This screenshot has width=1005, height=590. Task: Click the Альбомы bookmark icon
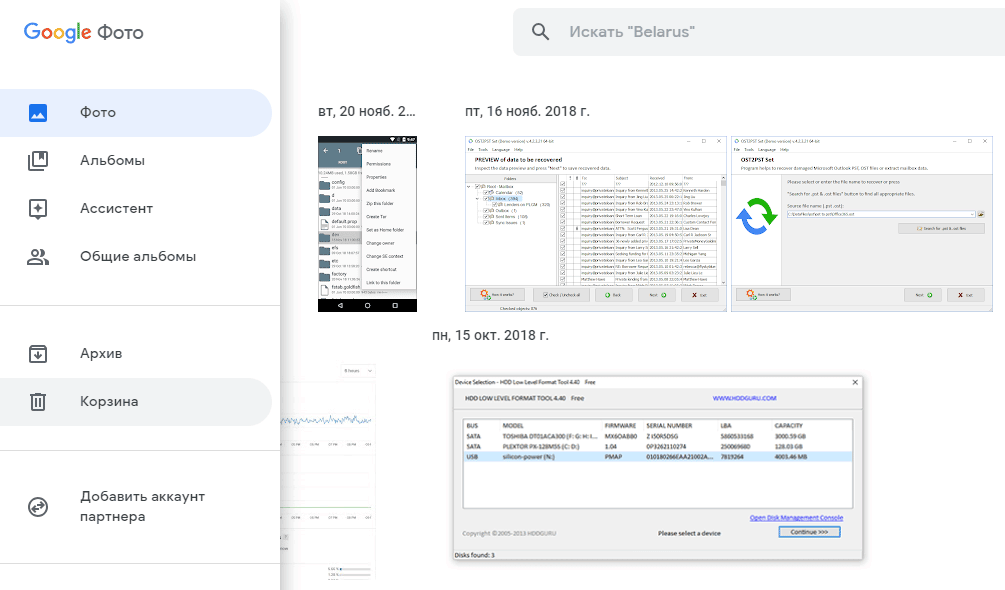coord(38,161)
